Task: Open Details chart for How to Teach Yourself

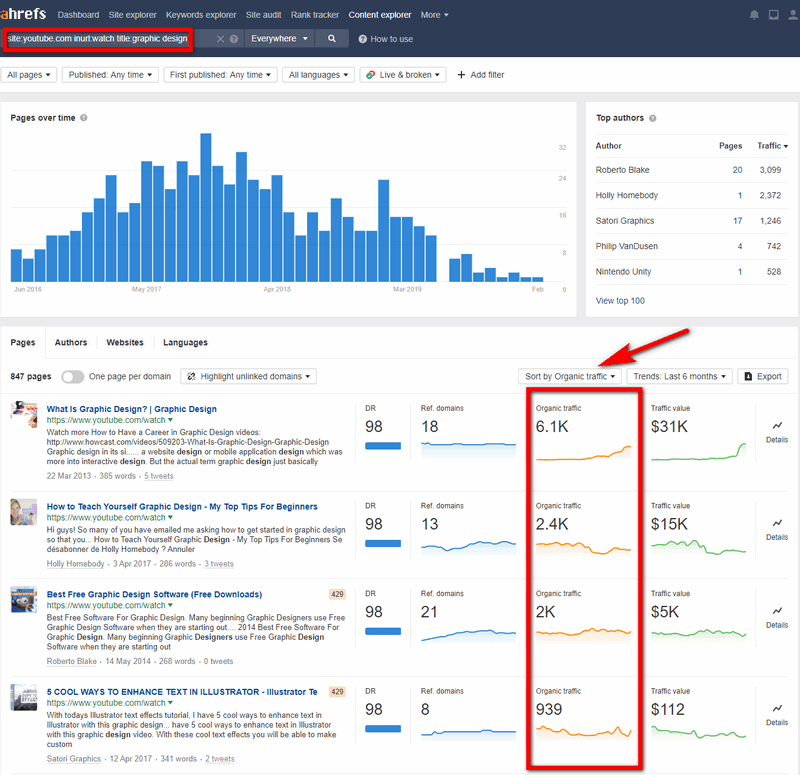Action: (x=777, y=529)
